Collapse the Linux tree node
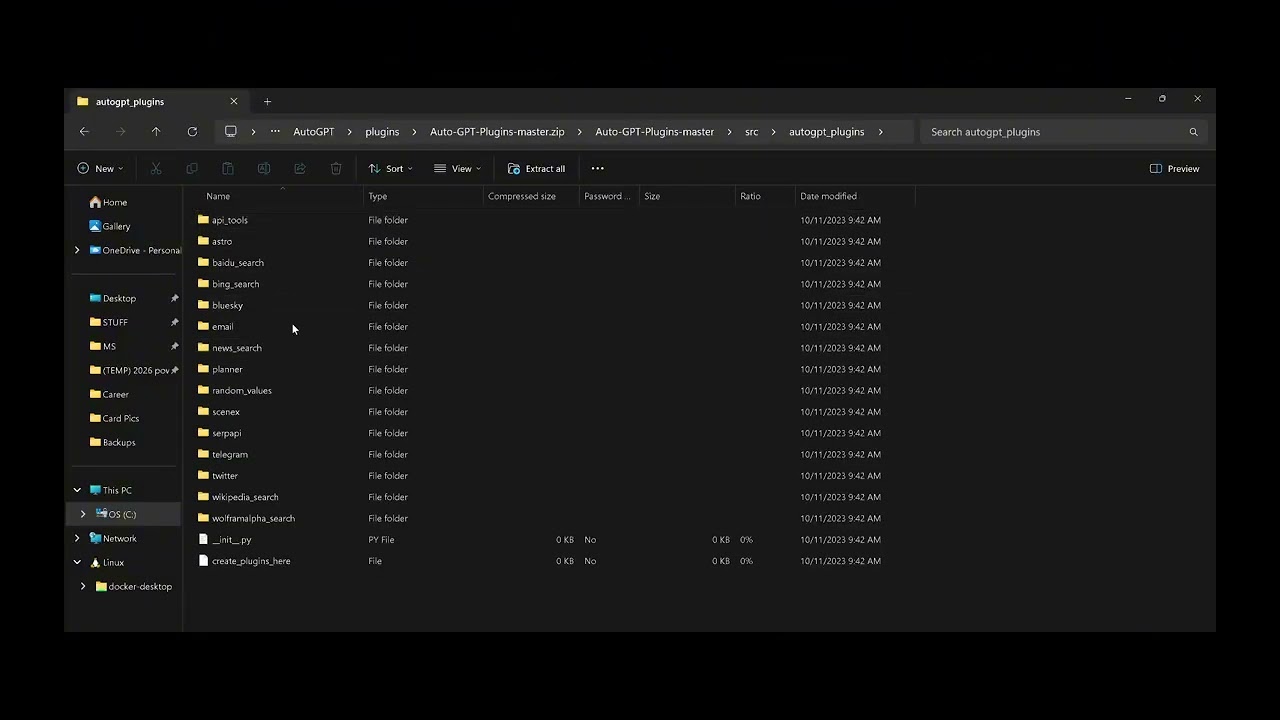Viewport: 1280px width, 720px height. 77,562
